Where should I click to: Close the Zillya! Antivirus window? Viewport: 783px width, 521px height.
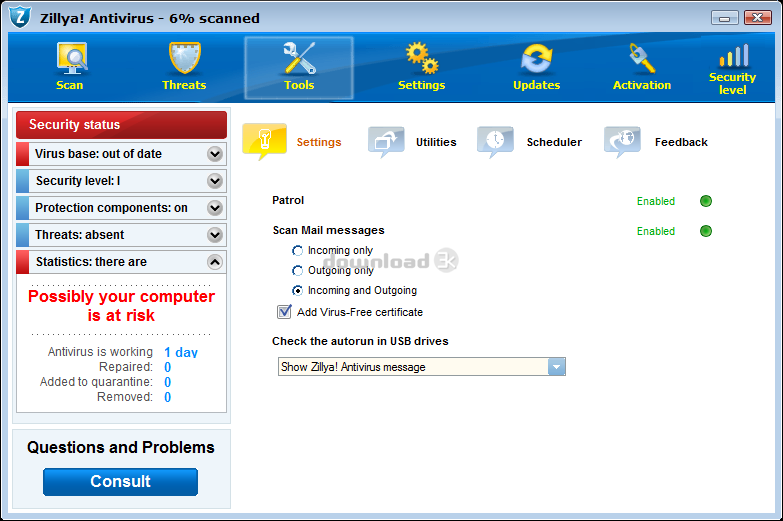(x=758, y=18)
